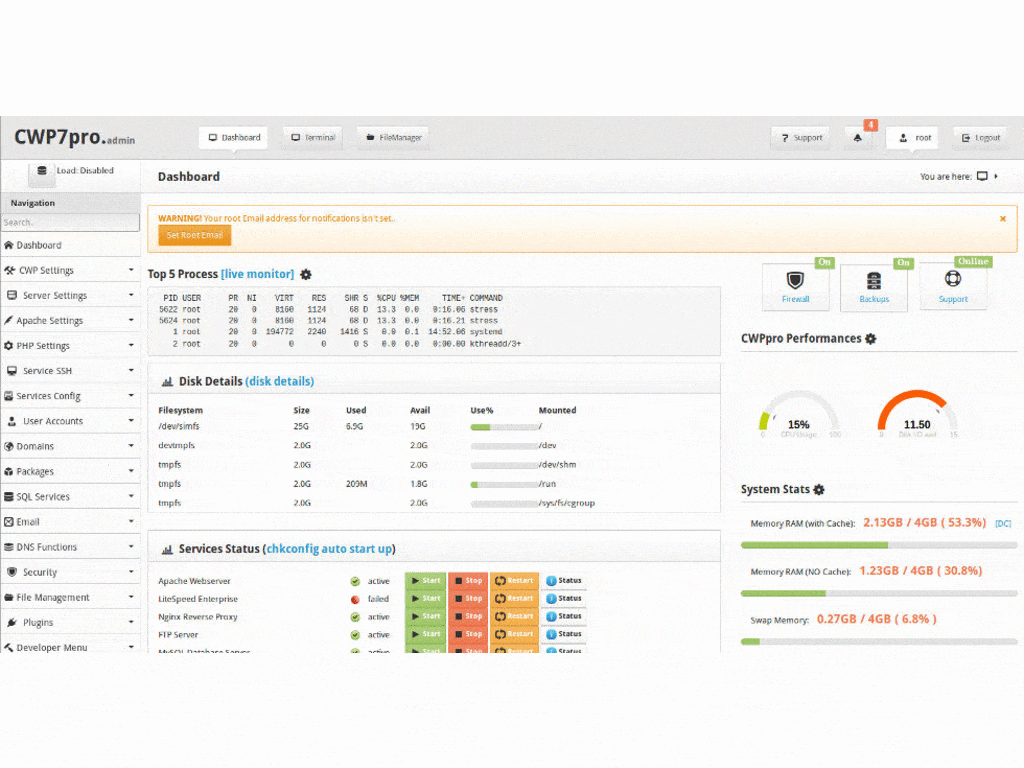1024x768 pixels.
Task: Open the live monitor link
Action: [x=257, y=274]
